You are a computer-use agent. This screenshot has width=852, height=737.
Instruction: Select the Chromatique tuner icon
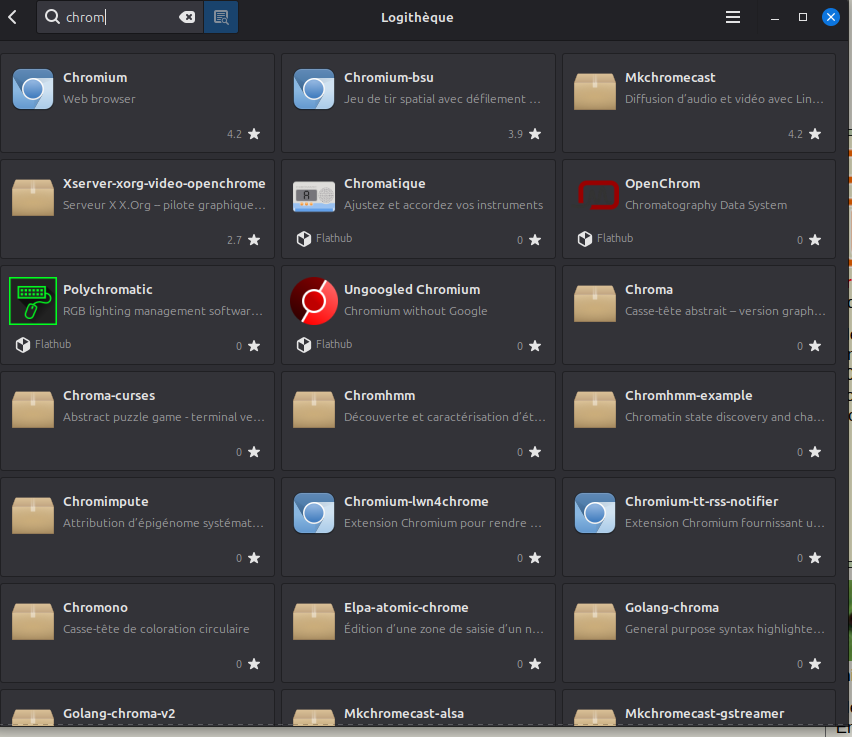[x=314, y=195]
